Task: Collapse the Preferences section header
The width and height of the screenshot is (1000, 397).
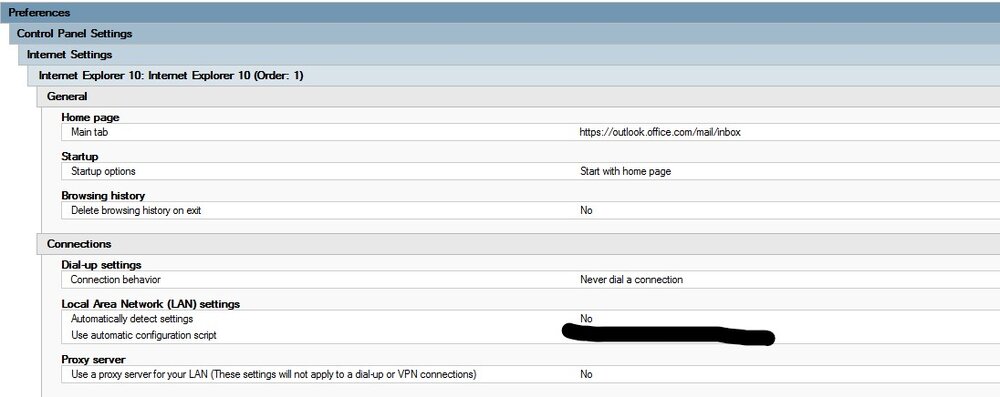Action: 500,12
